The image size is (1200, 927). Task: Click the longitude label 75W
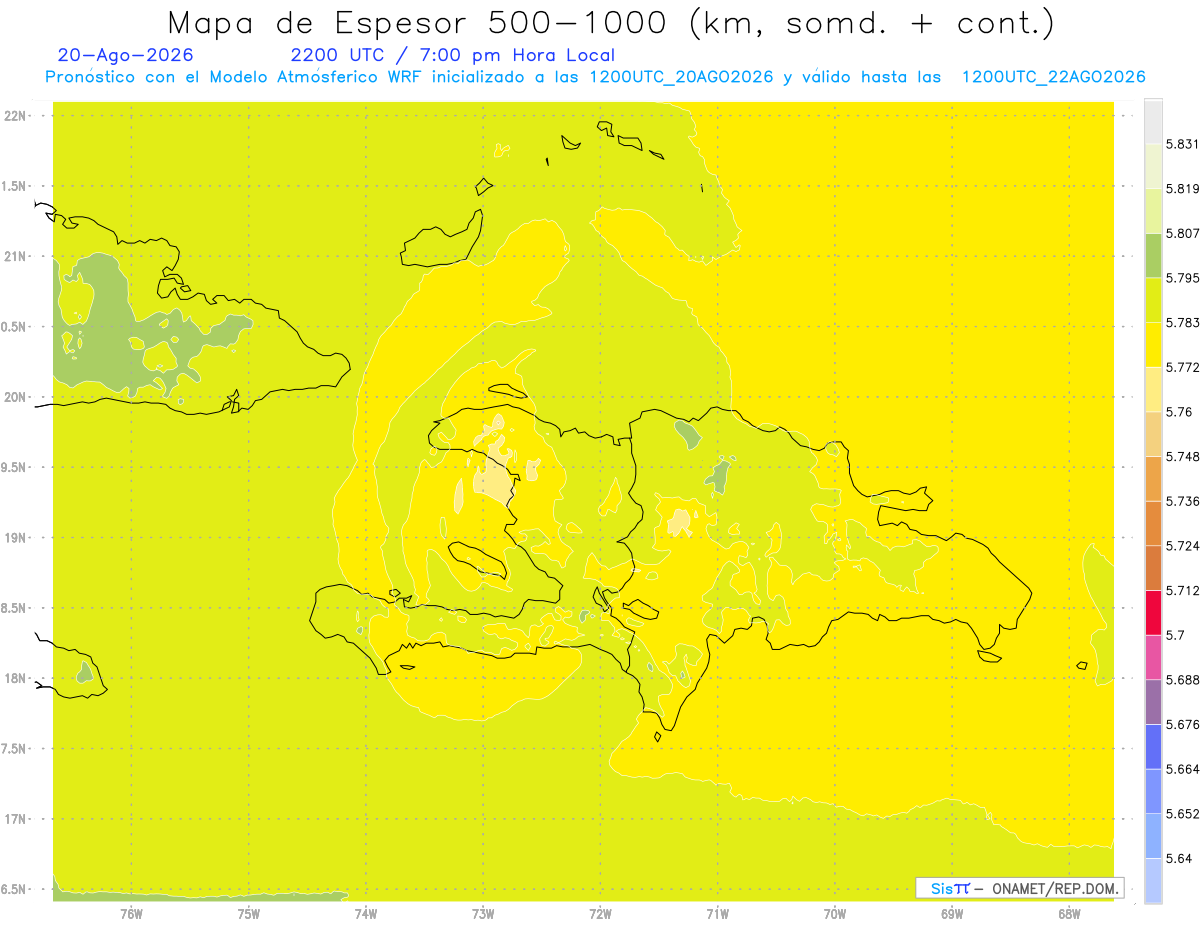click(x=248, y=913)
